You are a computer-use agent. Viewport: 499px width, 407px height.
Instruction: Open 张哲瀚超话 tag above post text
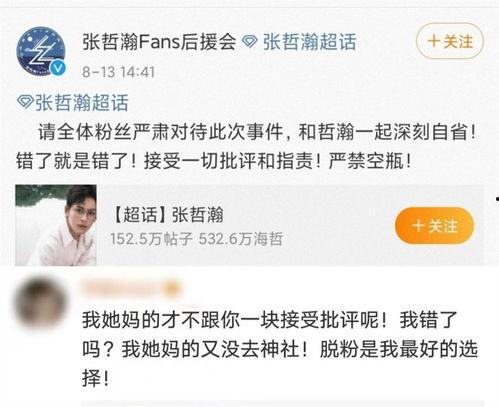pos(82,102)
